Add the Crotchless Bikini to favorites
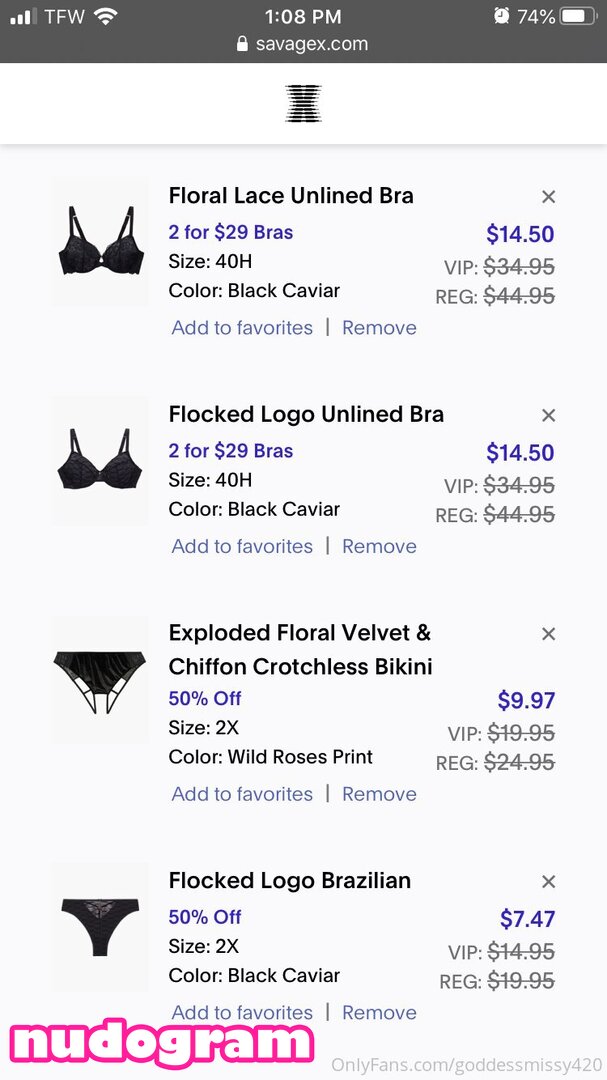 [242, 794]
